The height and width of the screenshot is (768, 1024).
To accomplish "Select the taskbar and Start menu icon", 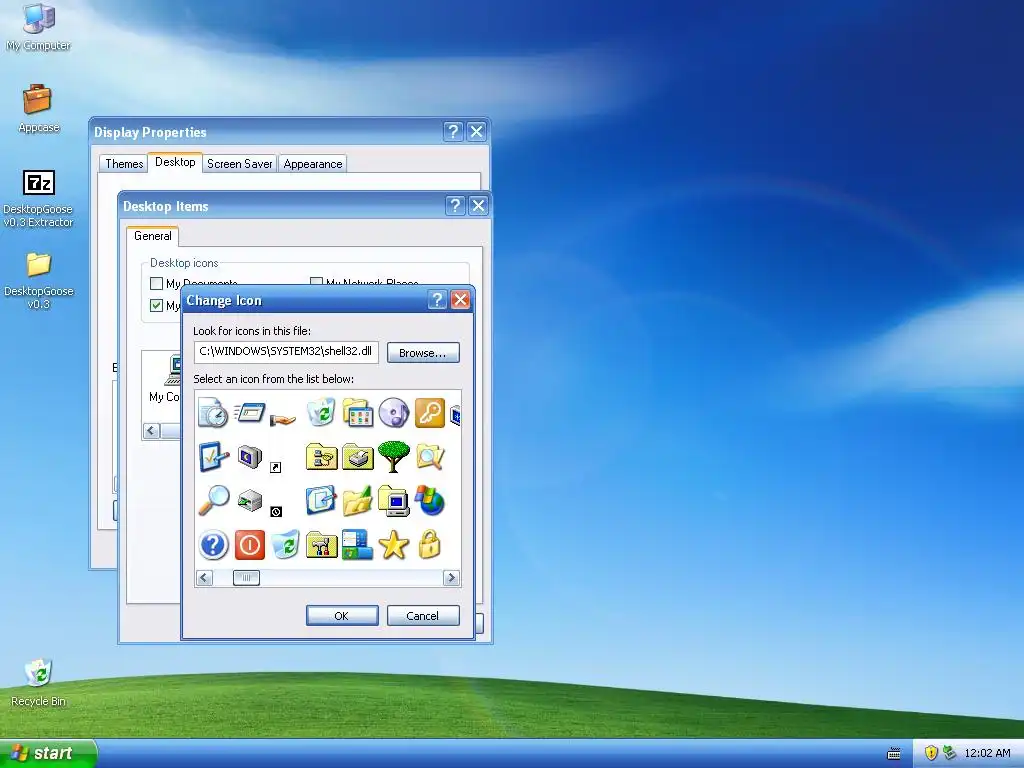I will [357, 545].
